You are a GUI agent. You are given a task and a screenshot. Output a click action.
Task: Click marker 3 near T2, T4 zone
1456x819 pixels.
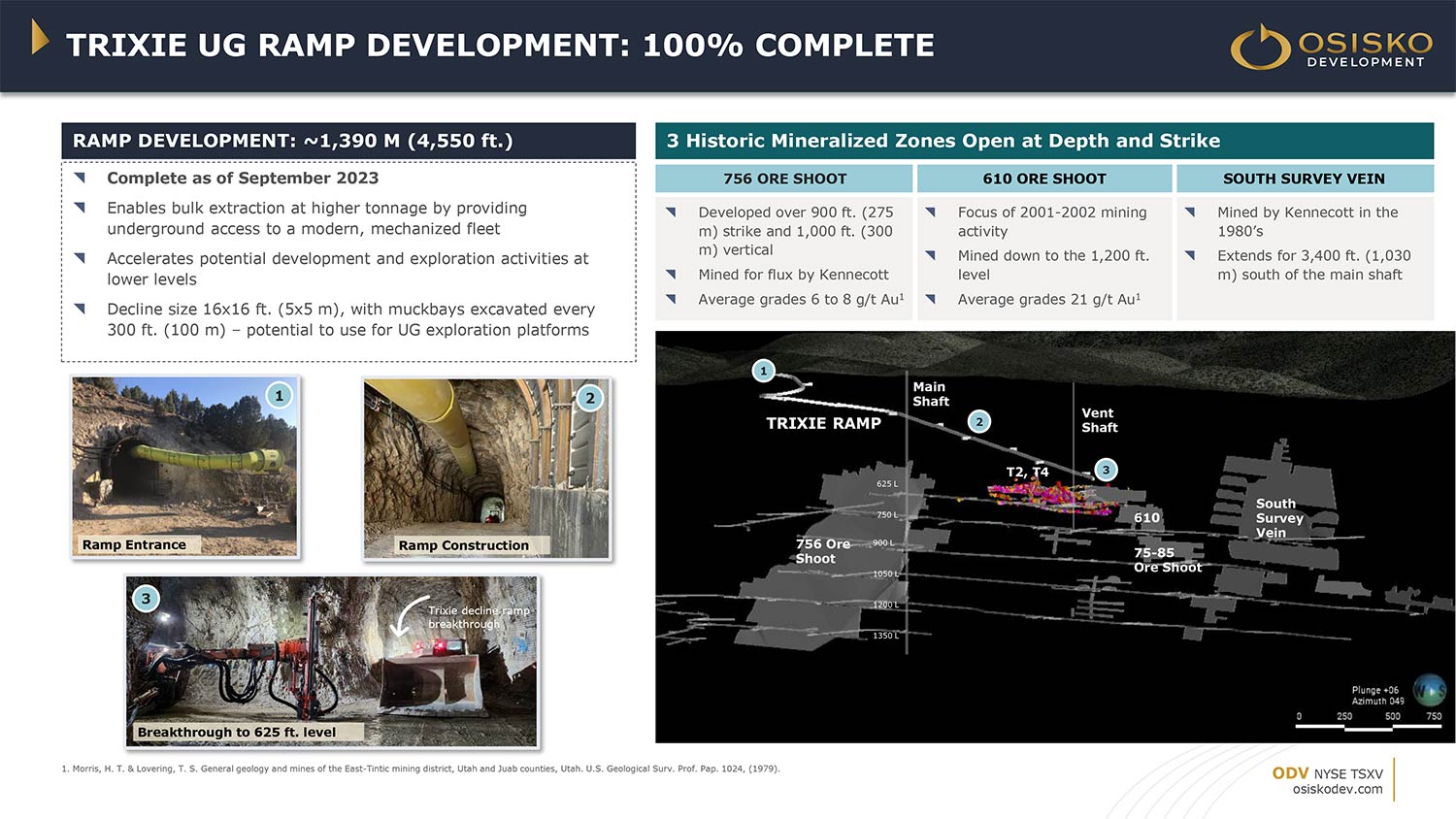pos(1106,470)
